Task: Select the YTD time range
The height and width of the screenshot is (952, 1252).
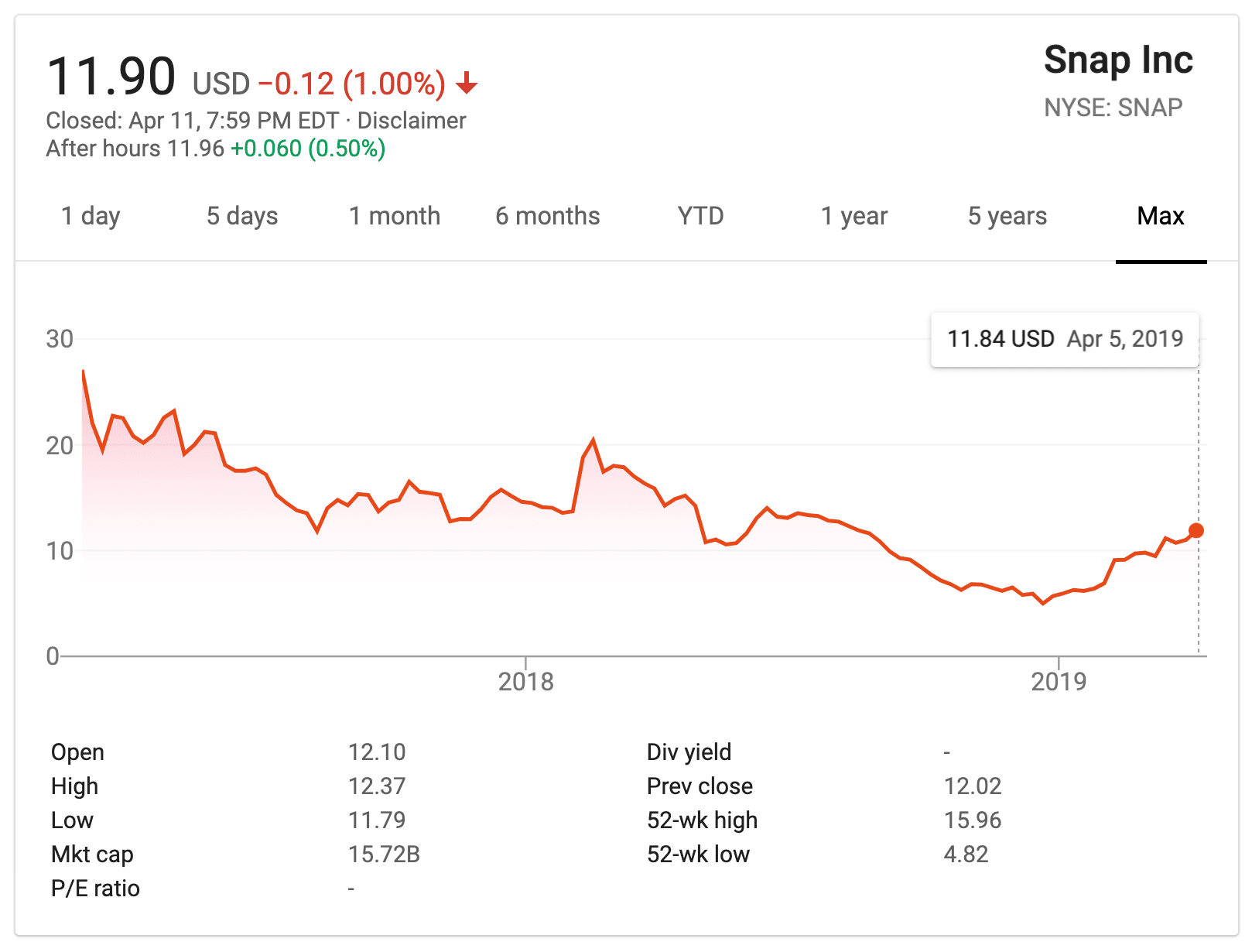Action: [x=701, y=216]
